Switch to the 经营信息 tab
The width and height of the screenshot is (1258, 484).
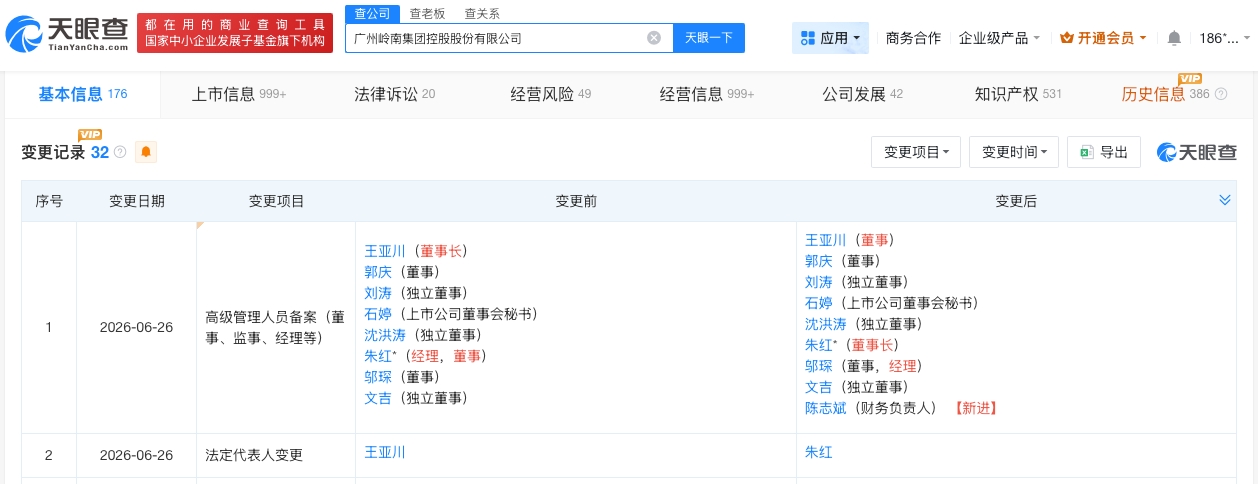click(x=707, y=94)
